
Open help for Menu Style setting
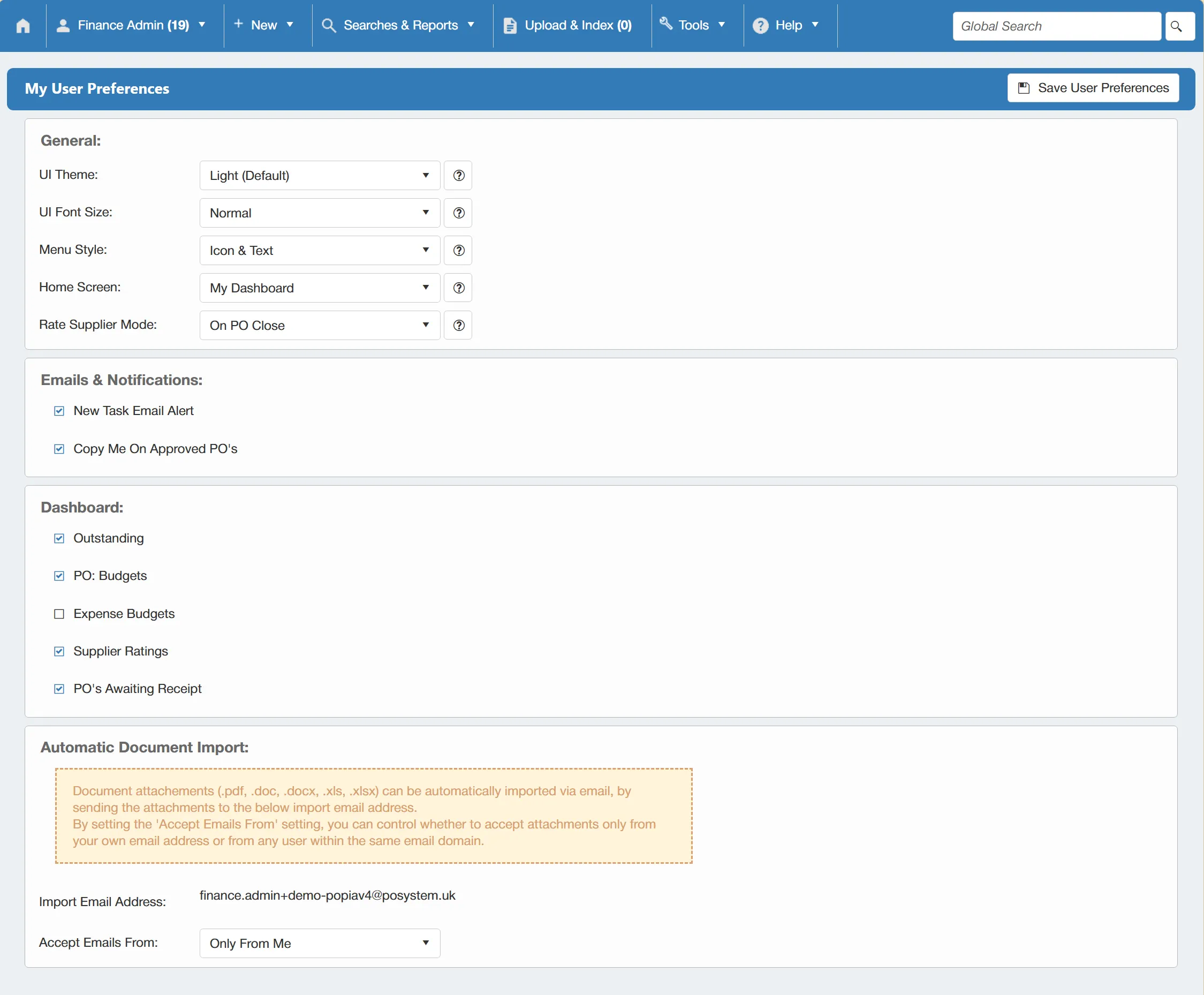pos(458,251)
